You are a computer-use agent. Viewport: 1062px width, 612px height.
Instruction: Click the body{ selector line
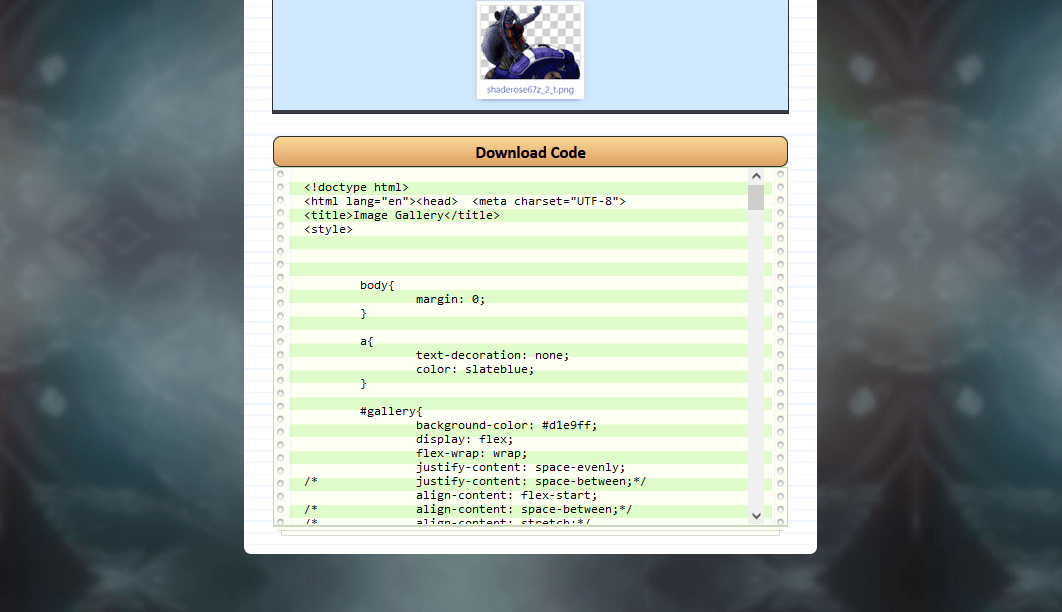(x=377, y=285)
